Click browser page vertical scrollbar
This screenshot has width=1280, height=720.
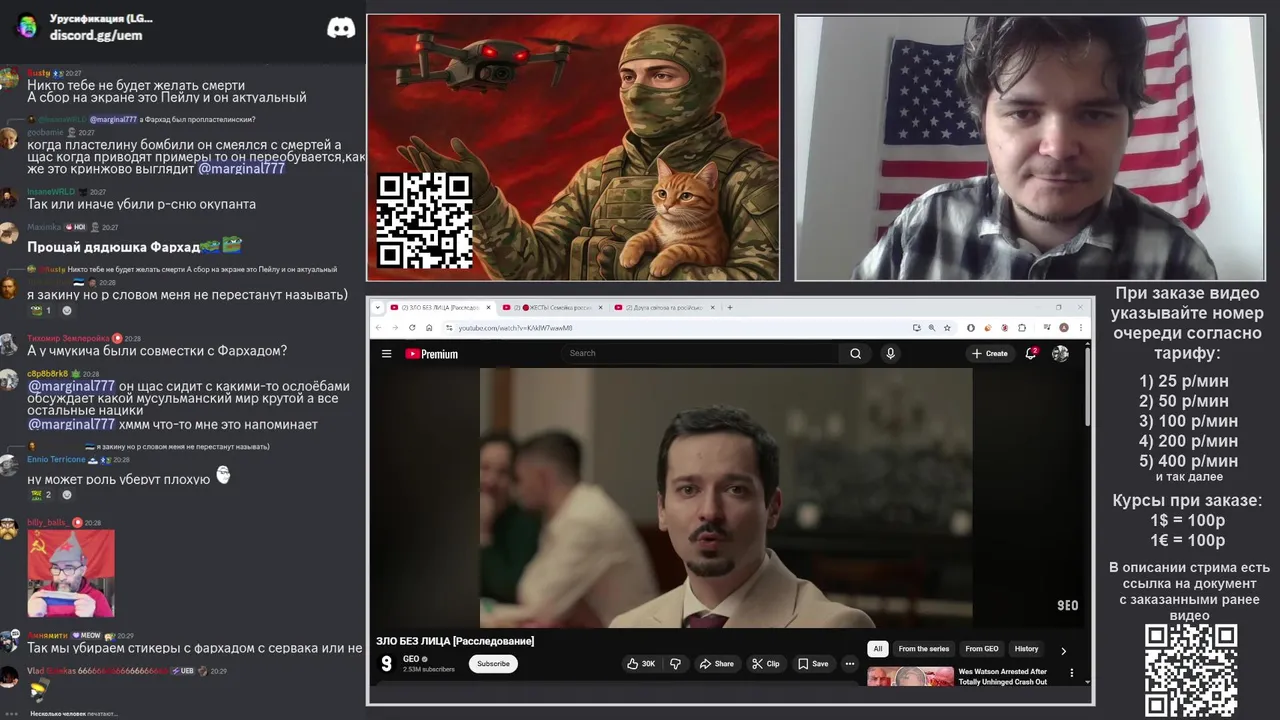1088,385
